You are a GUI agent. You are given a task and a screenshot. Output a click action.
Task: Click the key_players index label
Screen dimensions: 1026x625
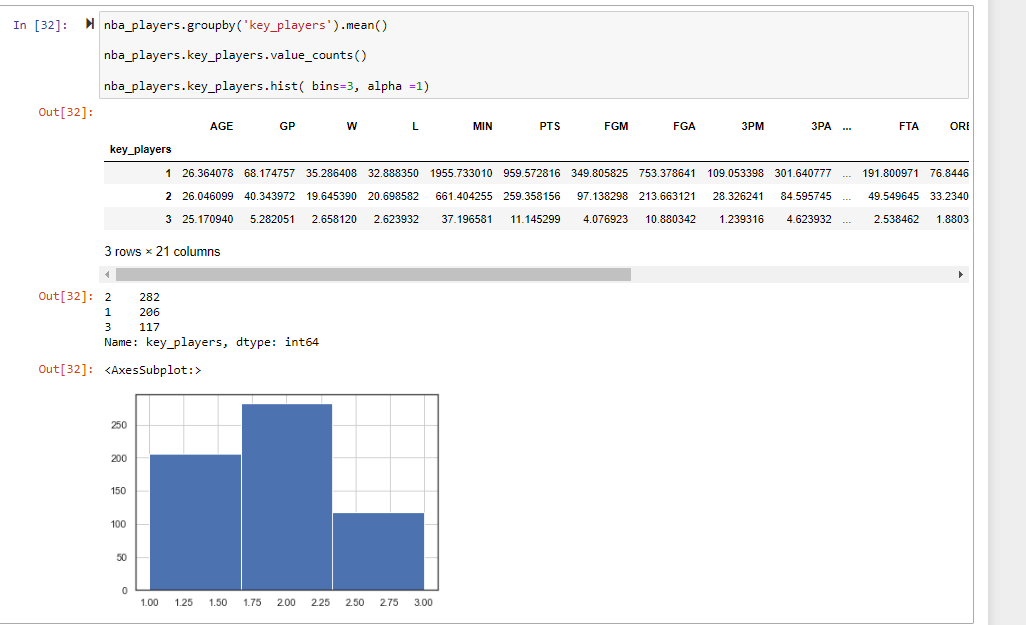point(140,149)
